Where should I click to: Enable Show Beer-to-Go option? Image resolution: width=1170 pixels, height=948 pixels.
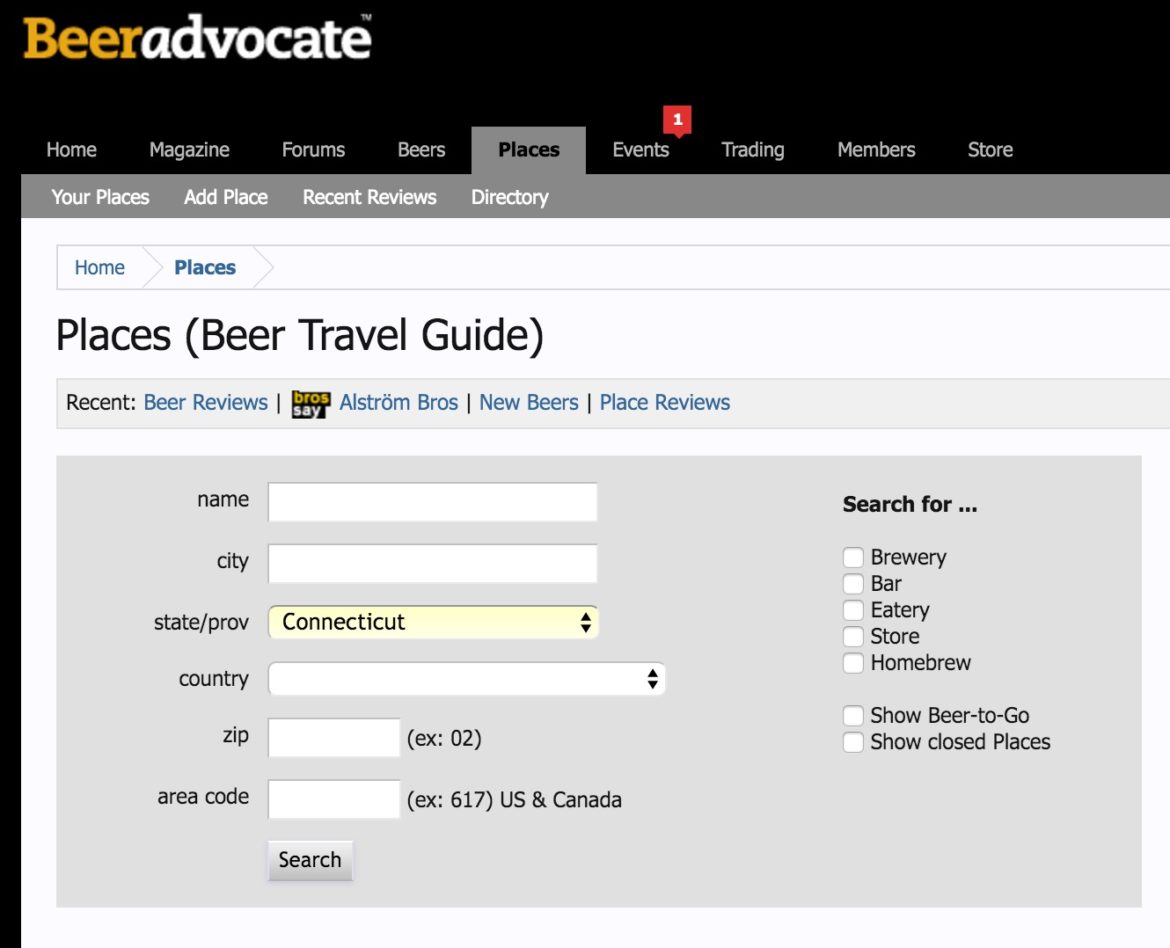point(853,716)
